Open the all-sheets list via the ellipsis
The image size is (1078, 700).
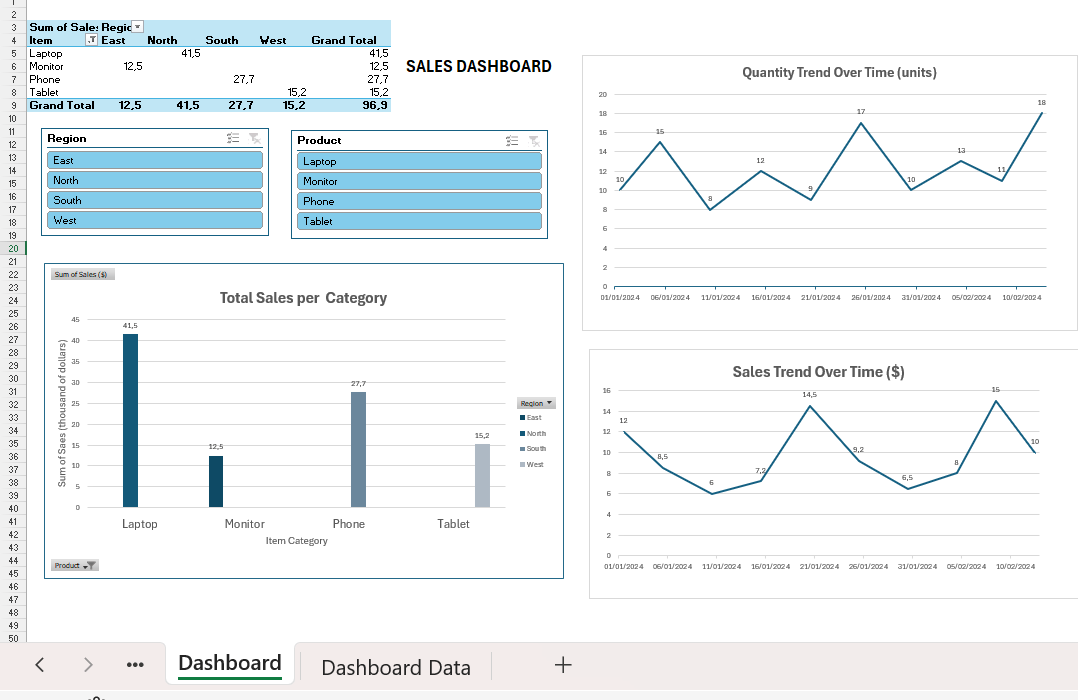[x=136, y=665]
